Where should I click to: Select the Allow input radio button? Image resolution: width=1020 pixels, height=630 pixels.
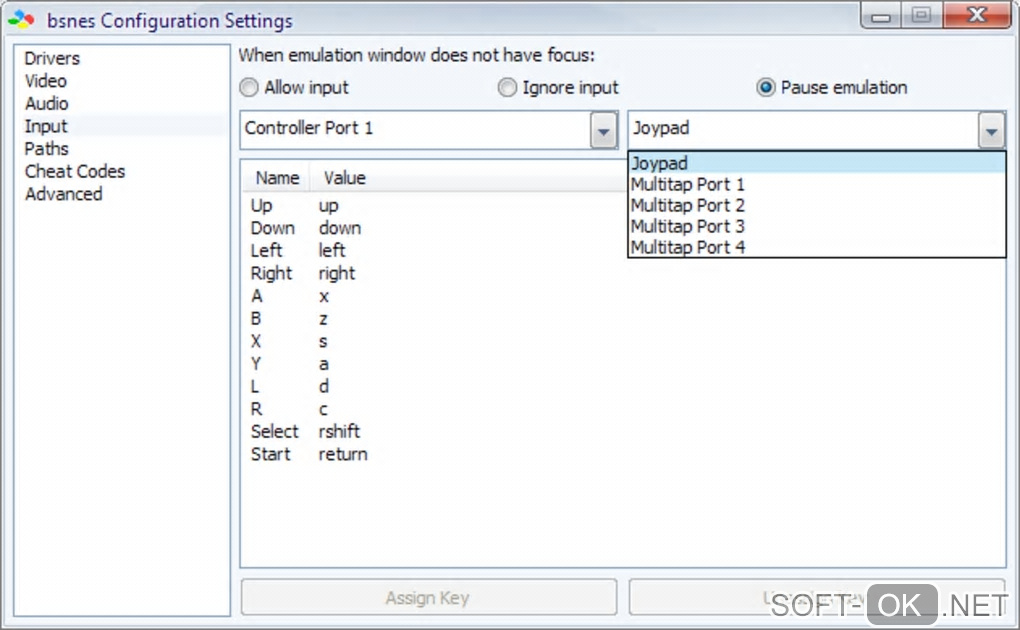click(249, 88)
